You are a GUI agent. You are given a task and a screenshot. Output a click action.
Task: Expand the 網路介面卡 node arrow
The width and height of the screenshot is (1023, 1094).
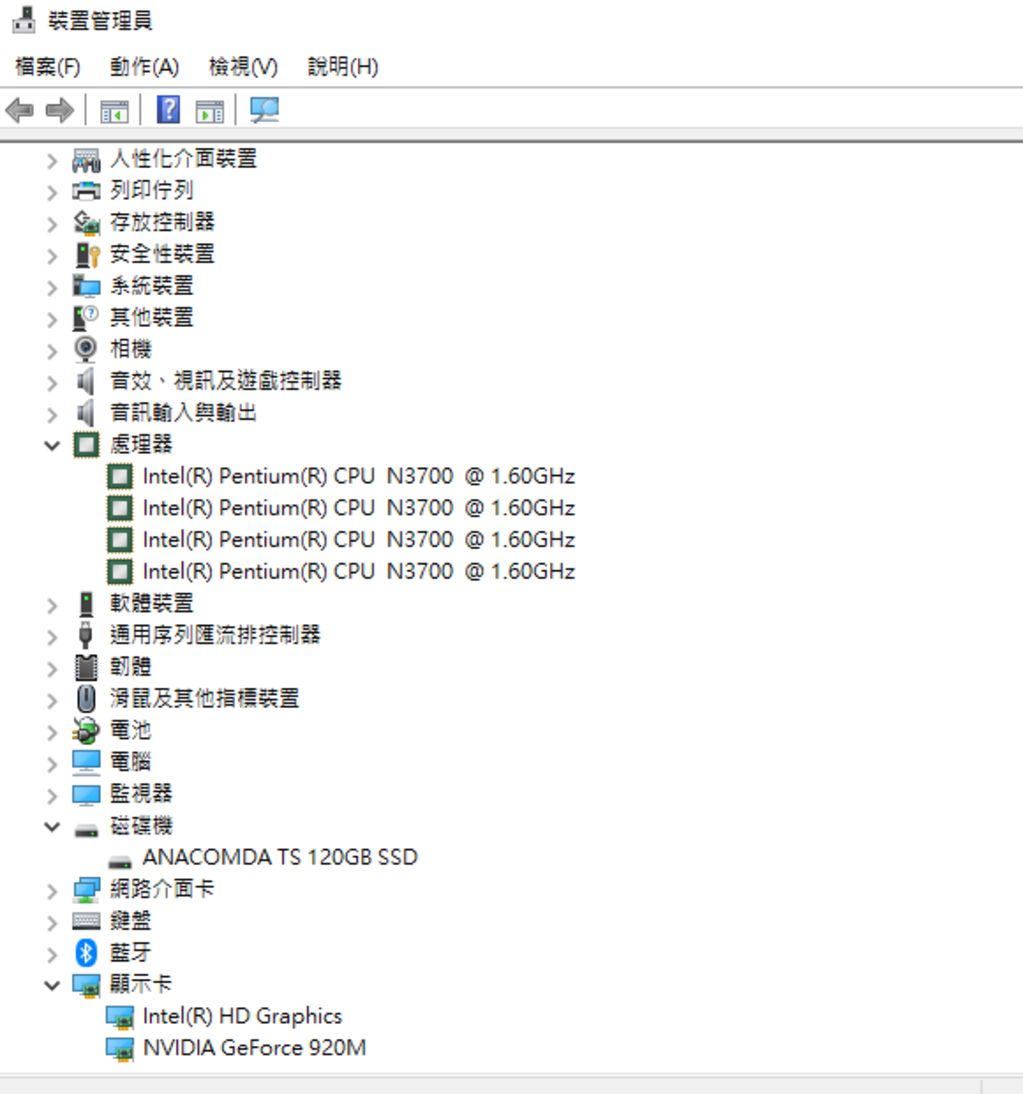[52, 891]
